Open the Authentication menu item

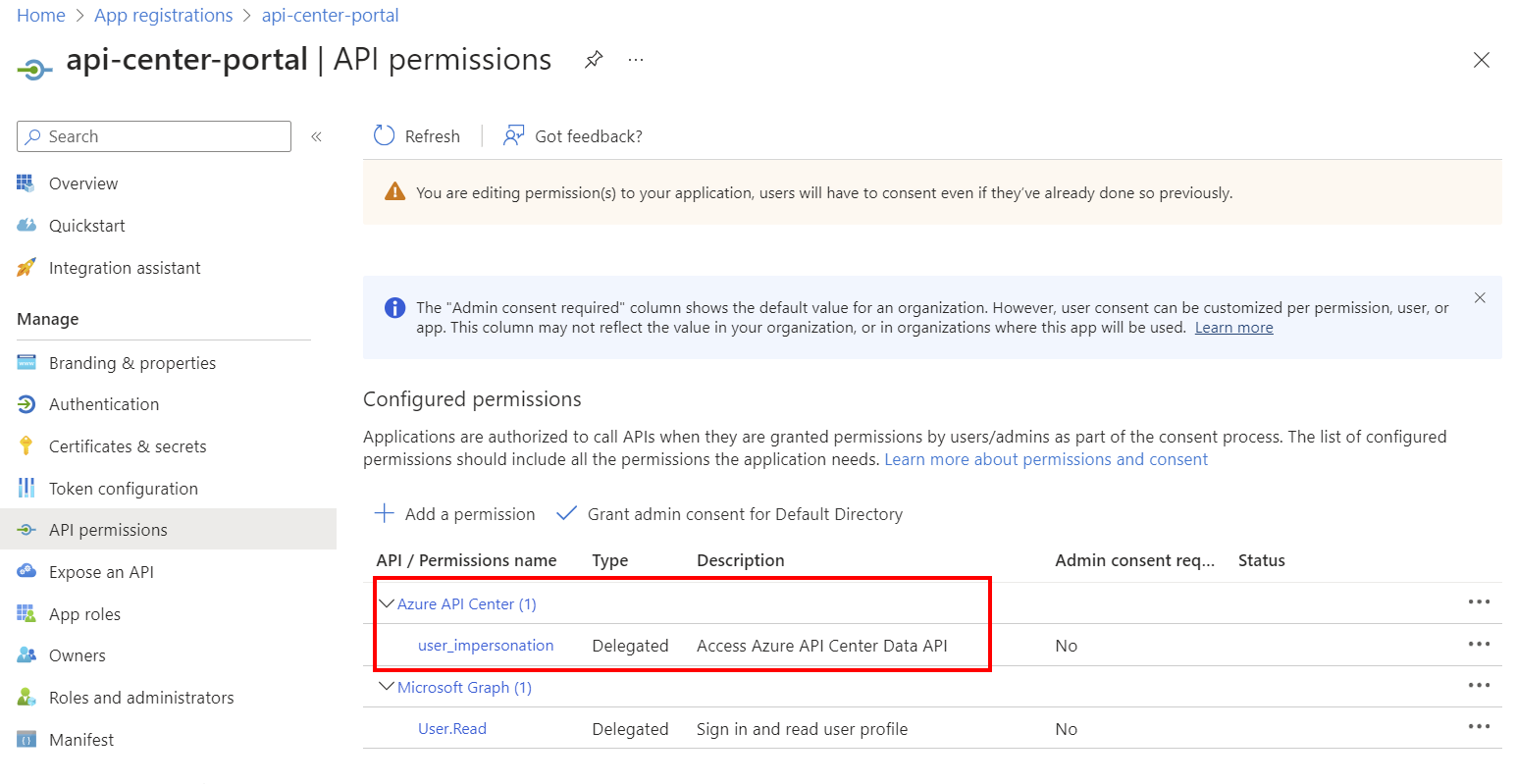point(103,404)
